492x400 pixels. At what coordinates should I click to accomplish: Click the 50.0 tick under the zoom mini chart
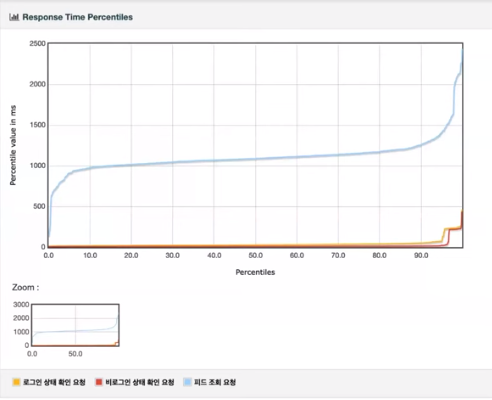[75, 354]
